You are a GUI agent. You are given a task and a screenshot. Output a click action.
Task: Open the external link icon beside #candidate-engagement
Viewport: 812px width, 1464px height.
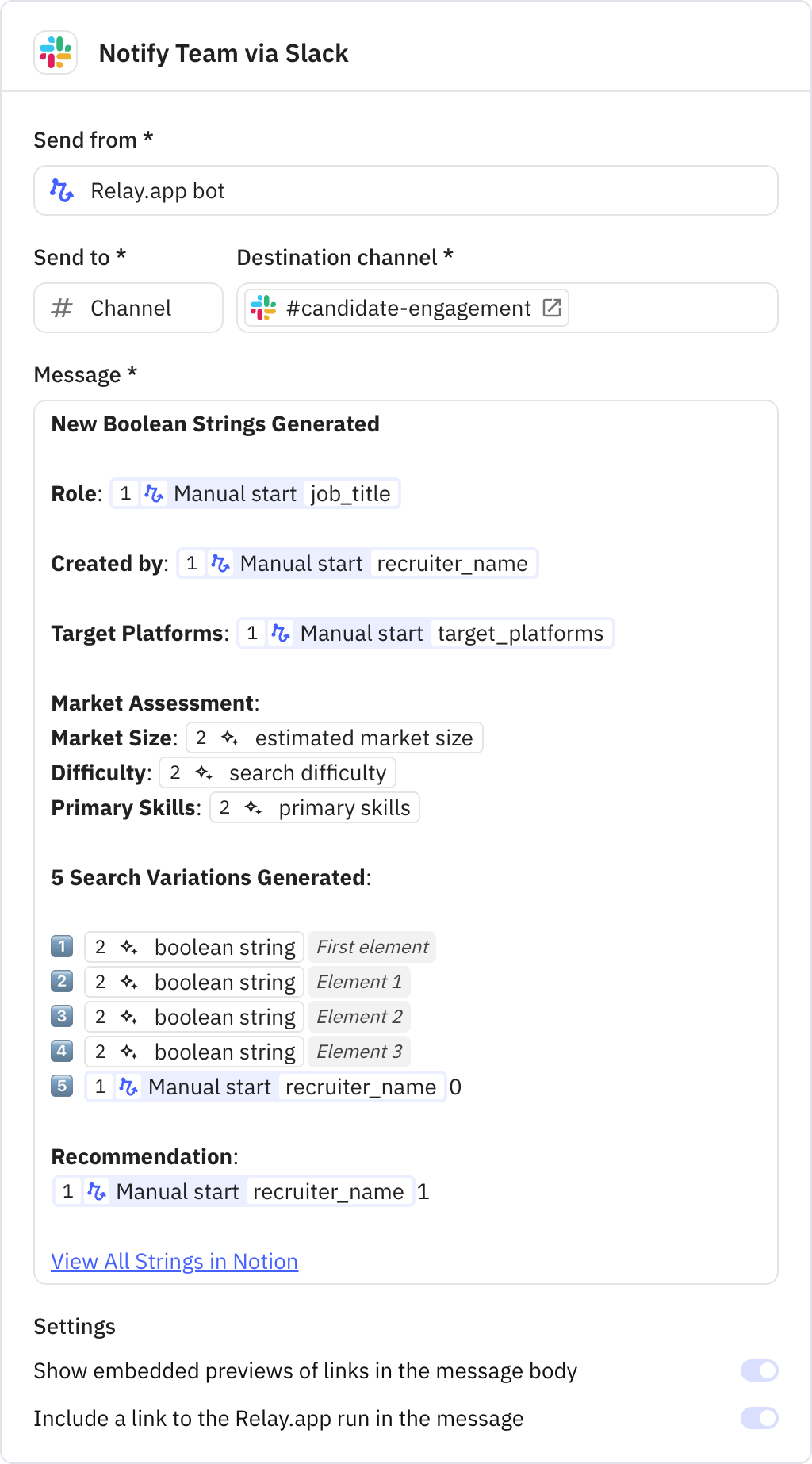[552, 308]
